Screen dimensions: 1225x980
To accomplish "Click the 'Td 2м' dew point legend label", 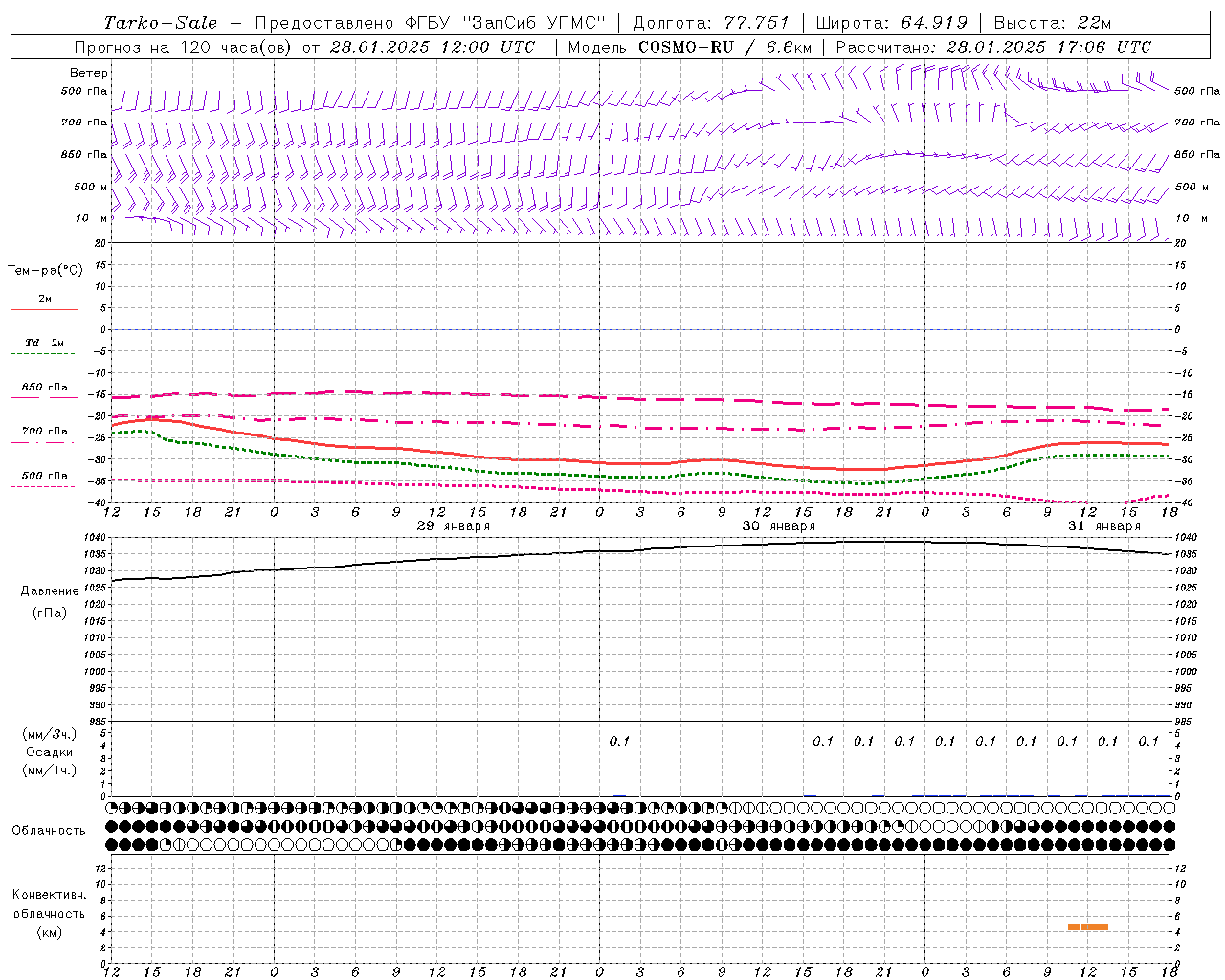I will [x=45, y=343].
